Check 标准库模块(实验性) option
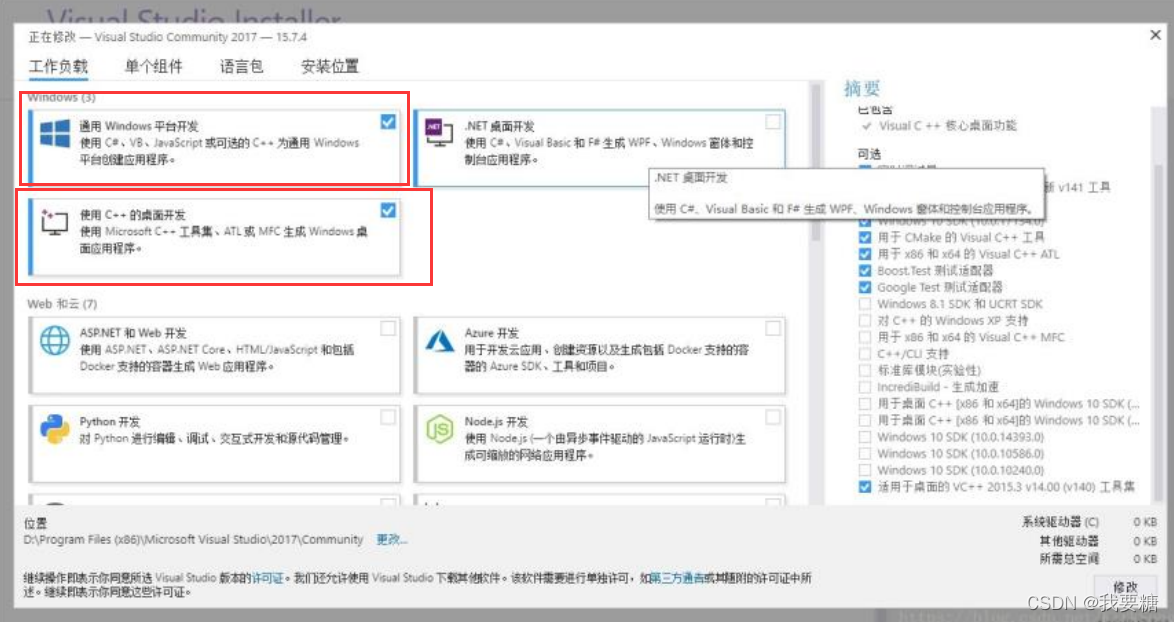 click(x=865, y=371)
